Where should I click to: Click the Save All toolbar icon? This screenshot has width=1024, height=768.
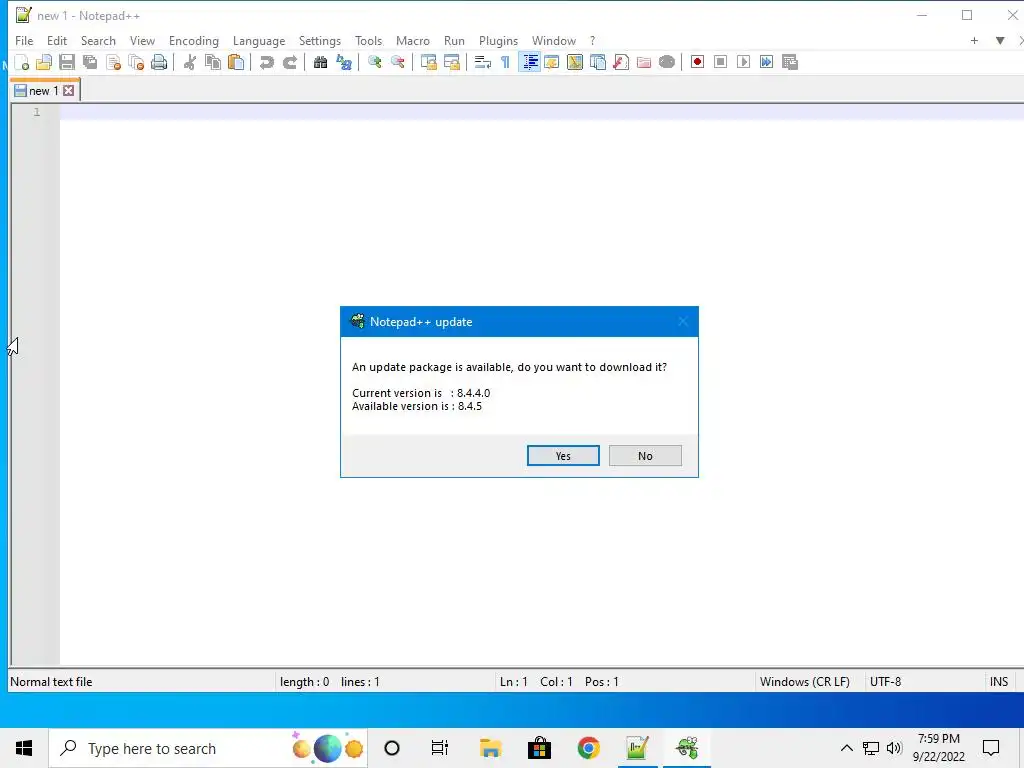90,62
